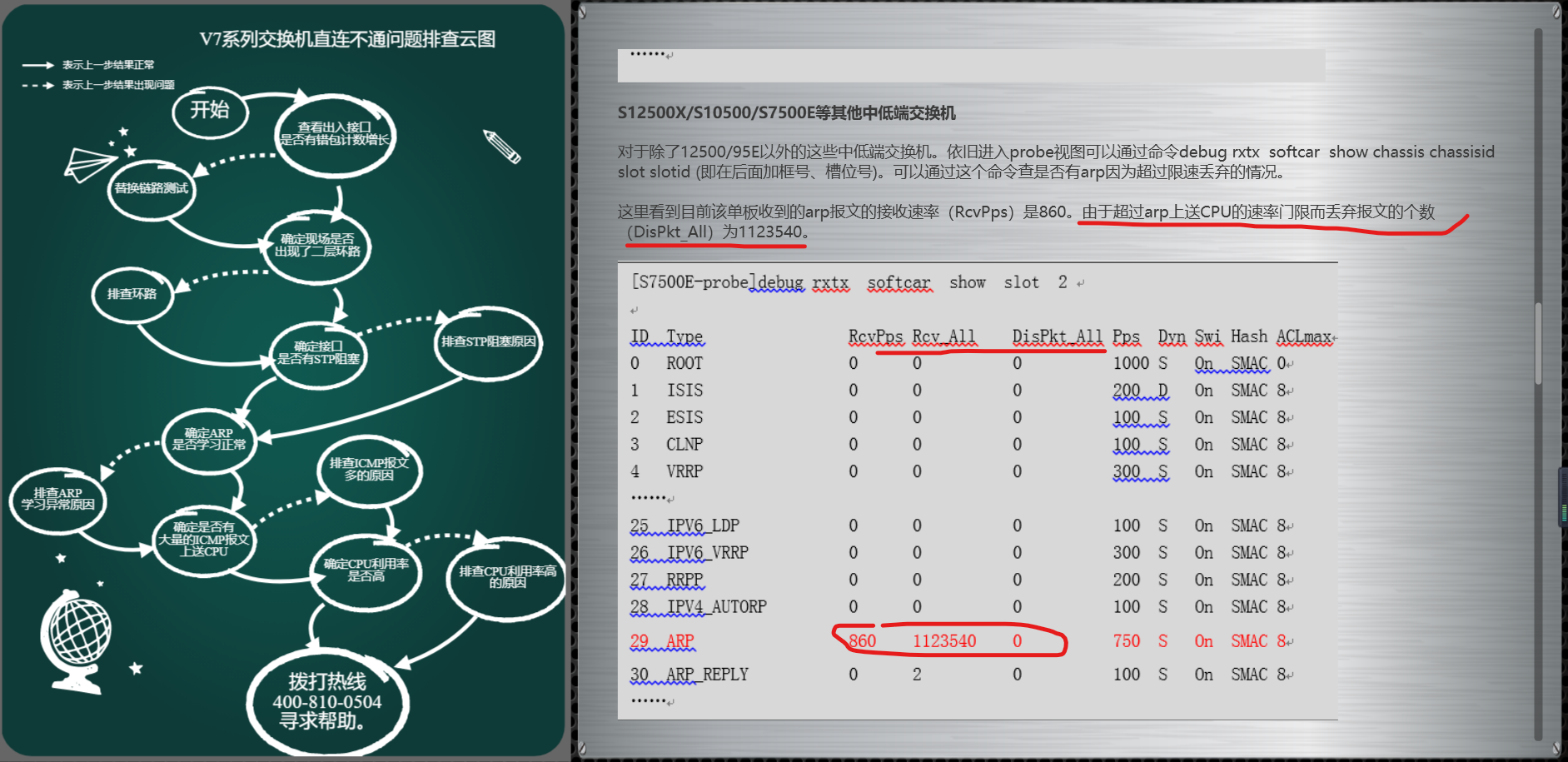The image size is (1568, 762).
Task: Click the Rcv_All value 1123540 in the ARP row
Action: click(944, 641)
